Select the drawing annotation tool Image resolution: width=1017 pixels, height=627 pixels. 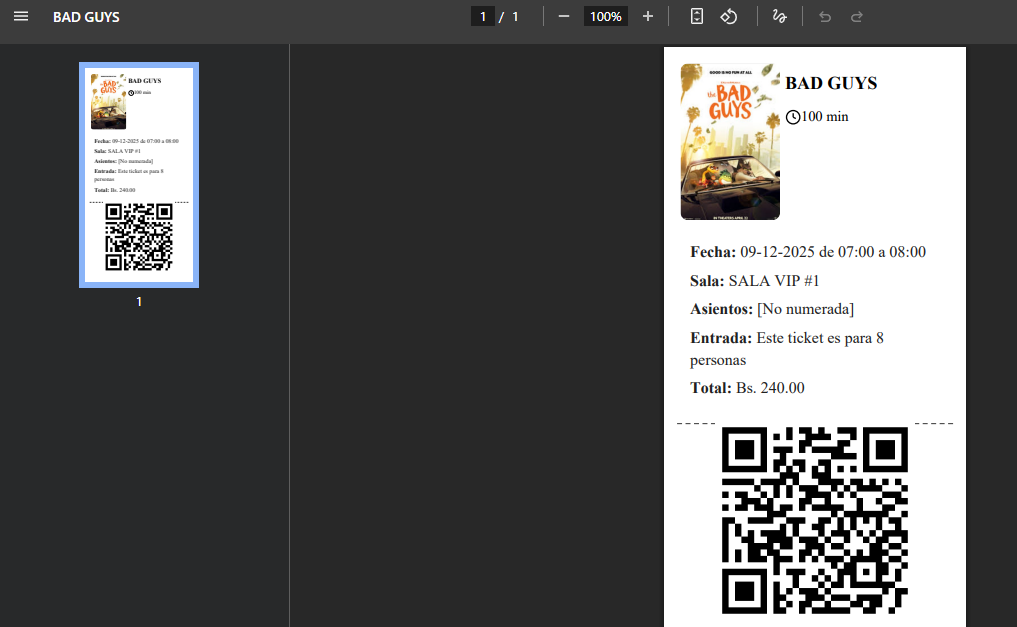point(779,16)
